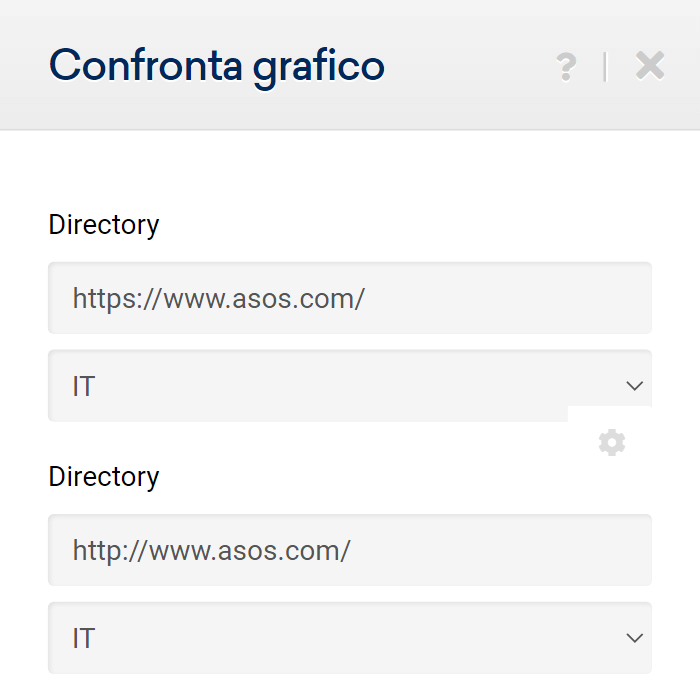Click the first Directory label
This screenshot has width=700, height=700.
pos(104,225)
